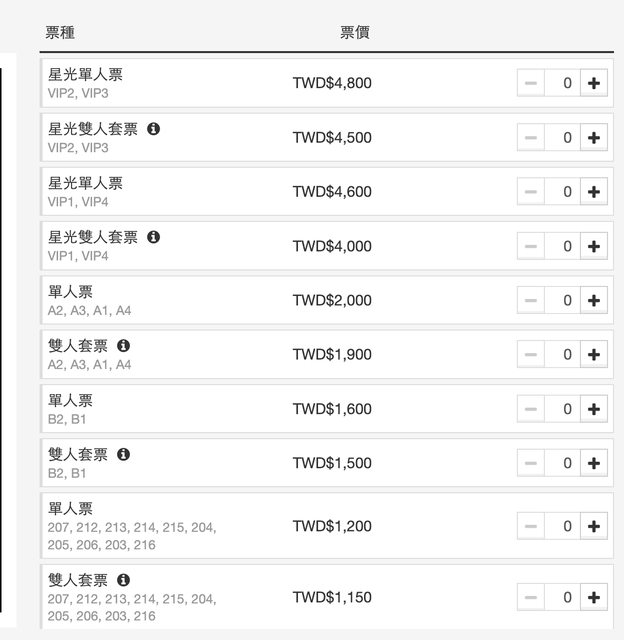Screen dimensions: 624x640
Task: Increase TWD$1,200 單人票 quantity
Action: (x=594, y=526)
